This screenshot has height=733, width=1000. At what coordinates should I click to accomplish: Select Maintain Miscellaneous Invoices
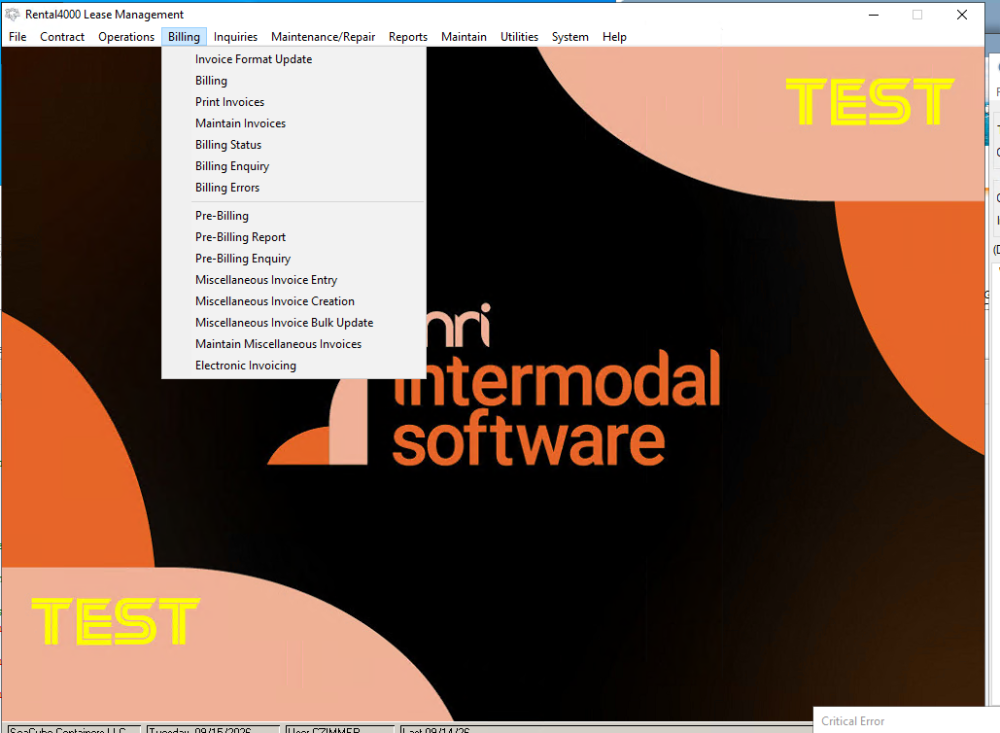pyautogui.click(x=294, y=344)
